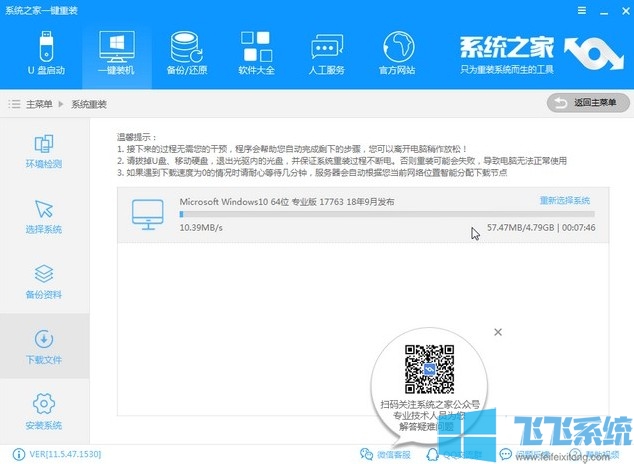634x464 pixels.
Task: Select the 一键装机 tab
Action: point(117,53)
